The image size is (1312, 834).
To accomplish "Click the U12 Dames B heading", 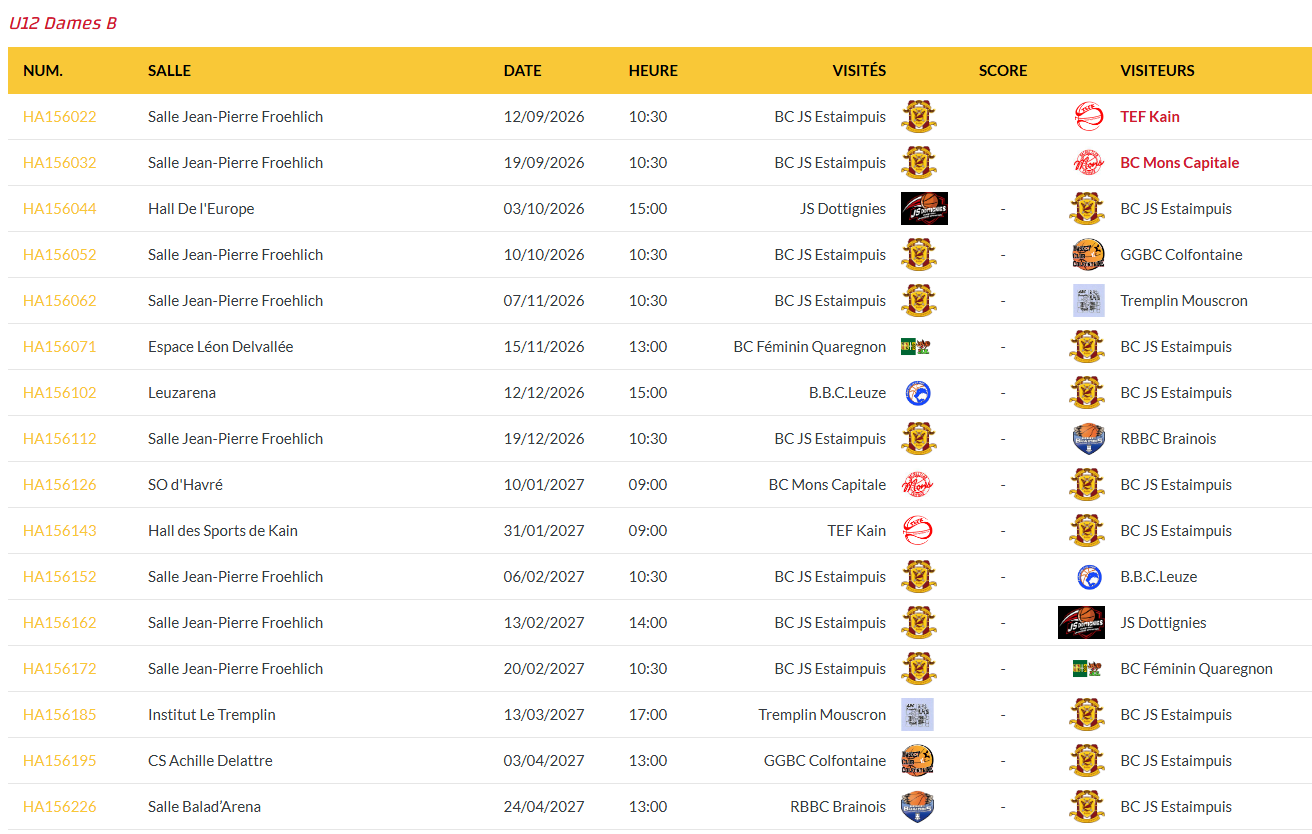I will pyautogui.click(x=63, y=23).
